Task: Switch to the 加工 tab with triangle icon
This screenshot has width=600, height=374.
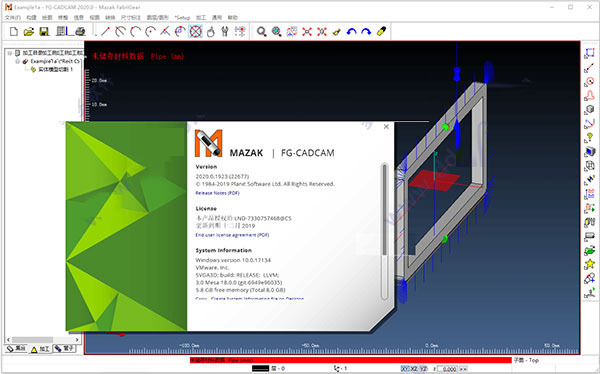Action: 40,349
